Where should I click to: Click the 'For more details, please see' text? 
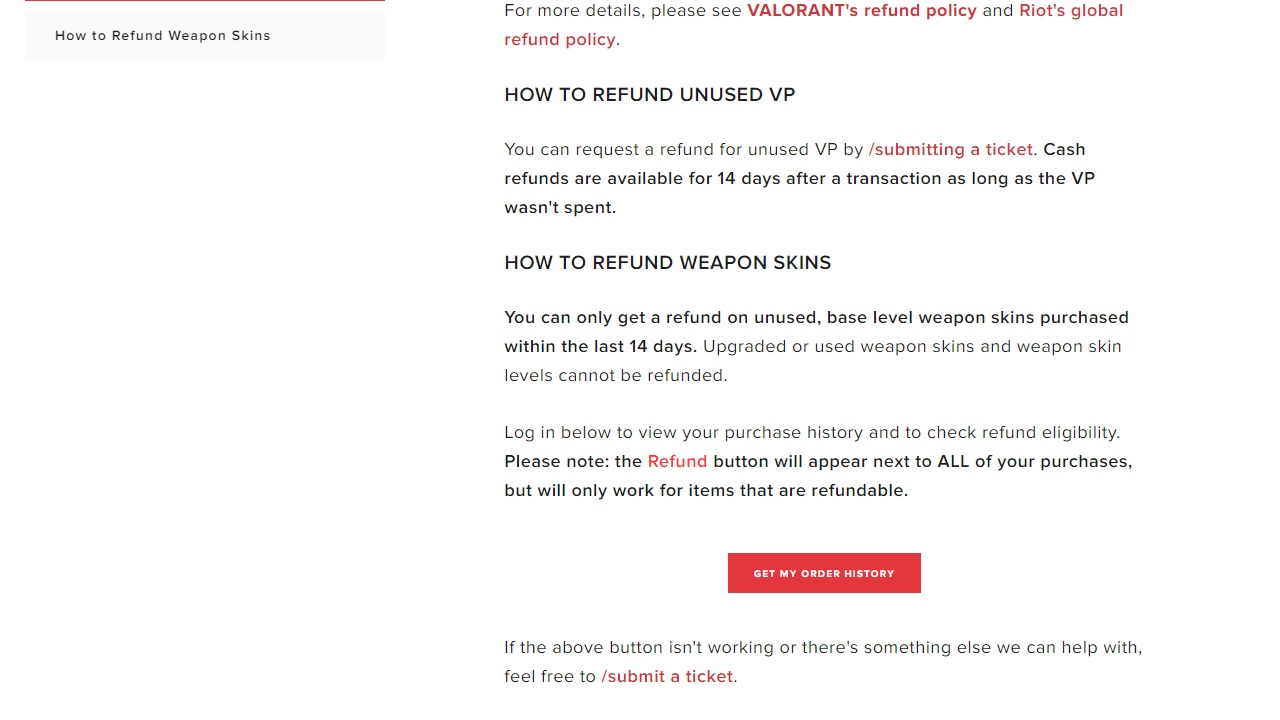[623, 10]
